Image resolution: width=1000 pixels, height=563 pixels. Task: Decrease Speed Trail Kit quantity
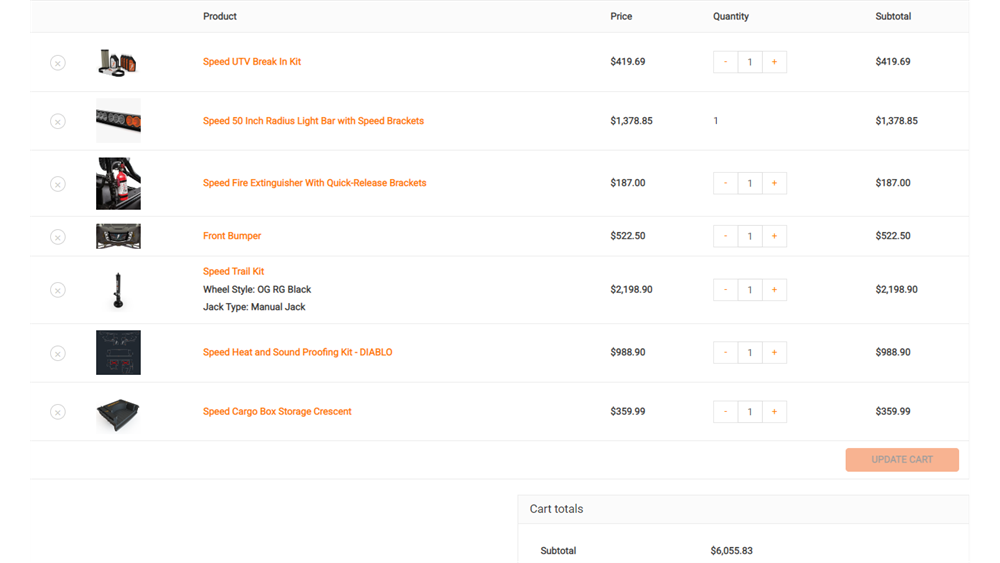(726, 290)
